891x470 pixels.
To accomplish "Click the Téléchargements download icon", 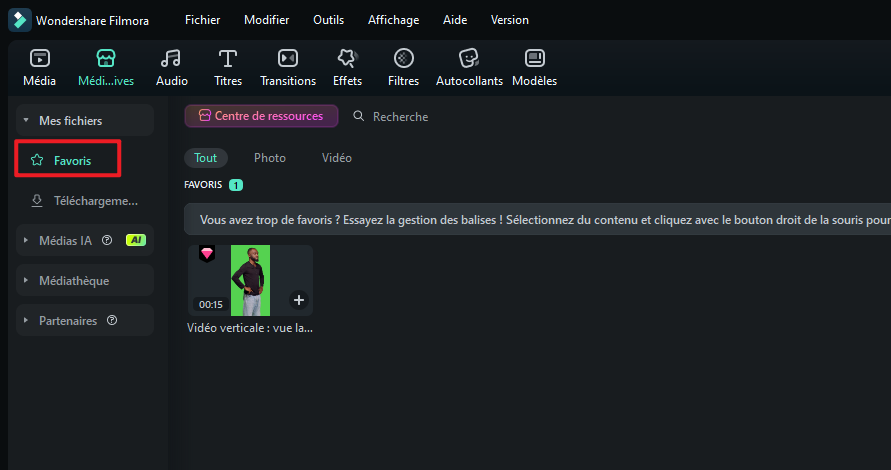I will 37,201.
